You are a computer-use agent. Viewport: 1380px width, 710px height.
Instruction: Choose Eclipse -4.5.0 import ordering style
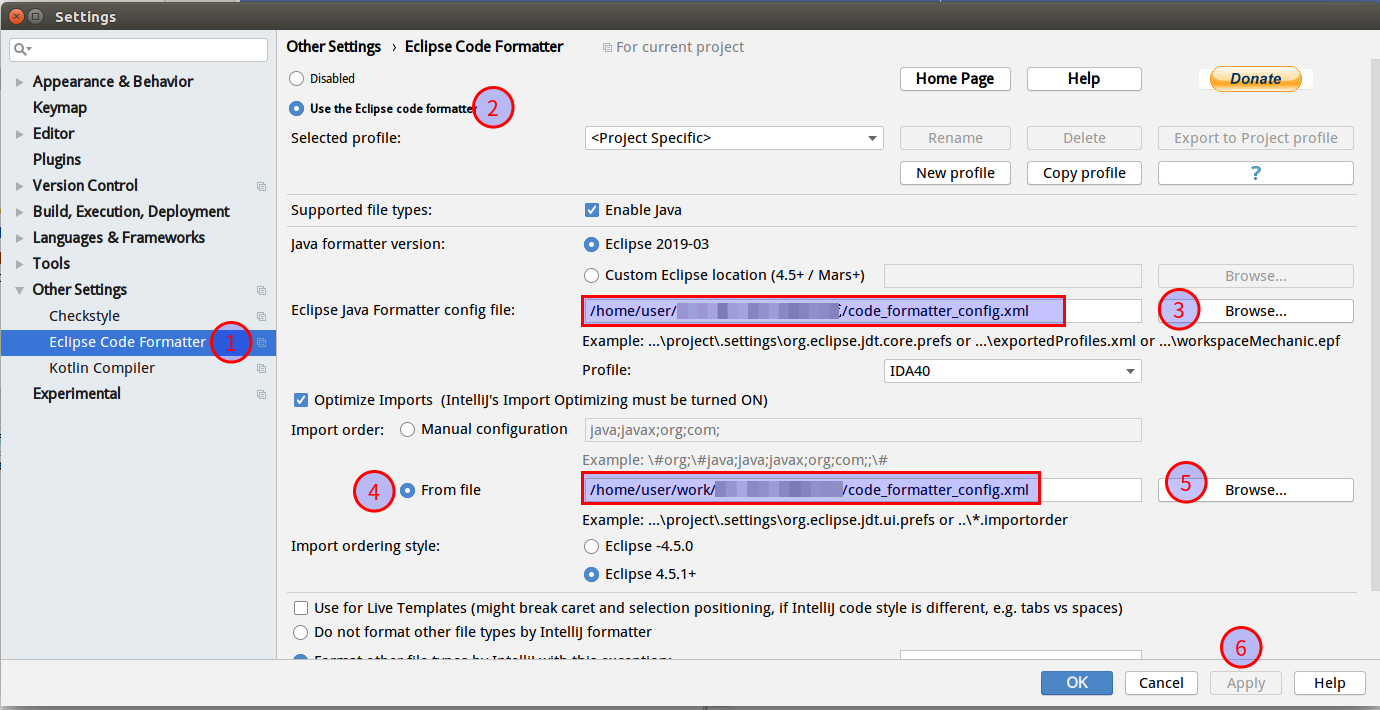(x=592, y=546)
